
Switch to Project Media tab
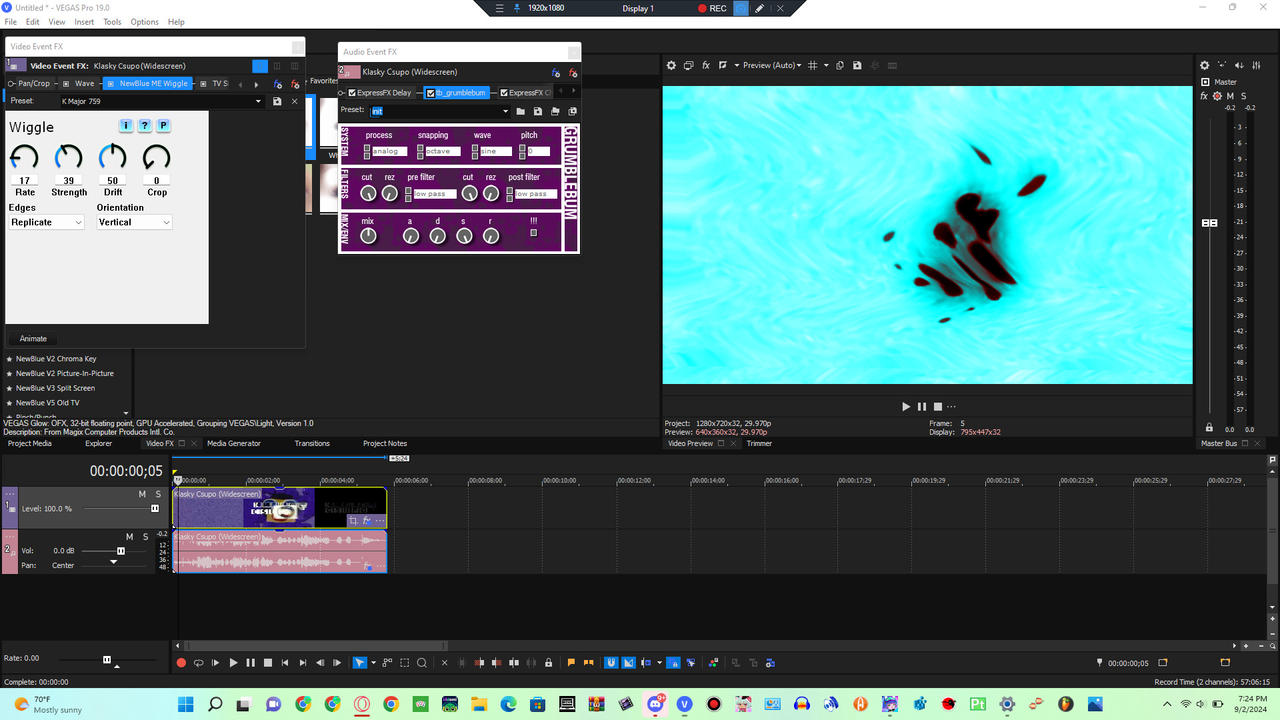point(30,443)
